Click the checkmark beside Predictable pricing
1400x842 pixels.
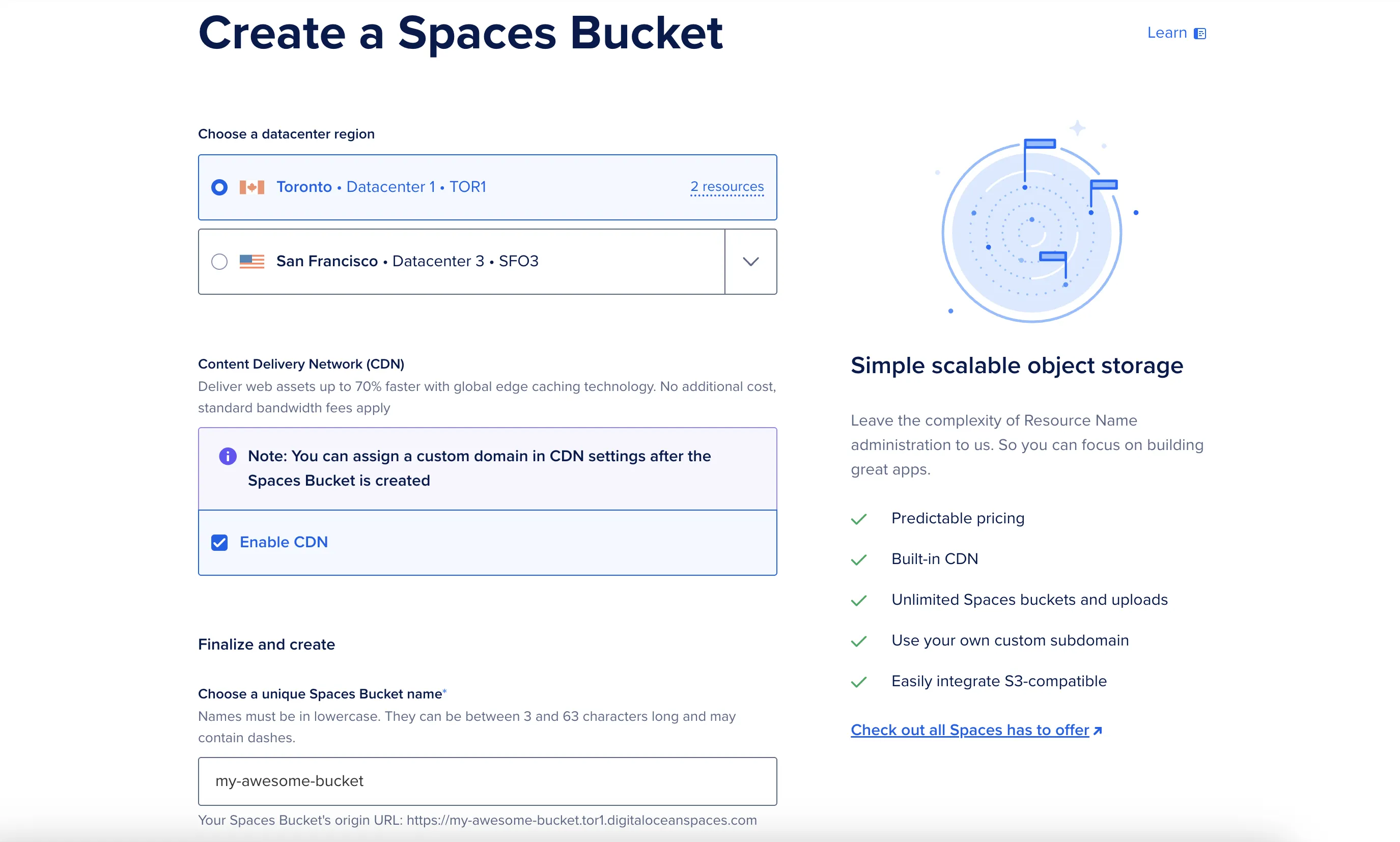[x=859, y=519]
